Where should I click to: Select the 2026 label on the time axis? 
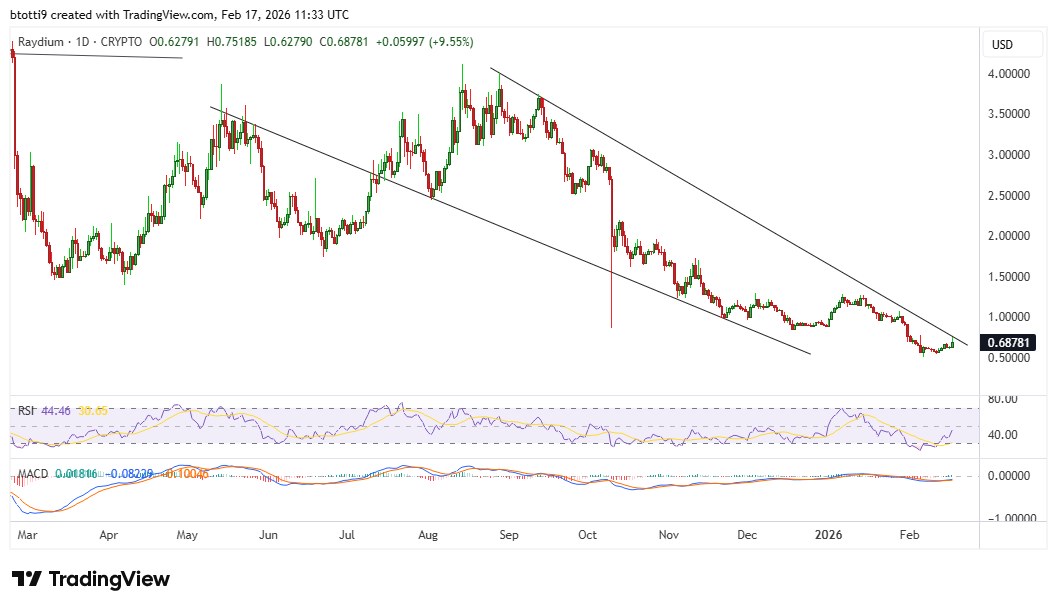(x=827, y=535)
